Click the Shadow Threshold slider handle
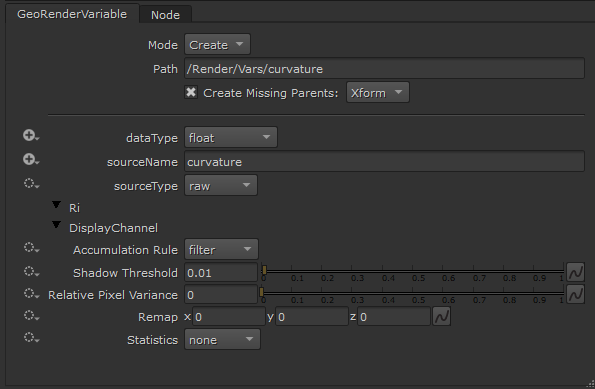 tap(264, 270)
